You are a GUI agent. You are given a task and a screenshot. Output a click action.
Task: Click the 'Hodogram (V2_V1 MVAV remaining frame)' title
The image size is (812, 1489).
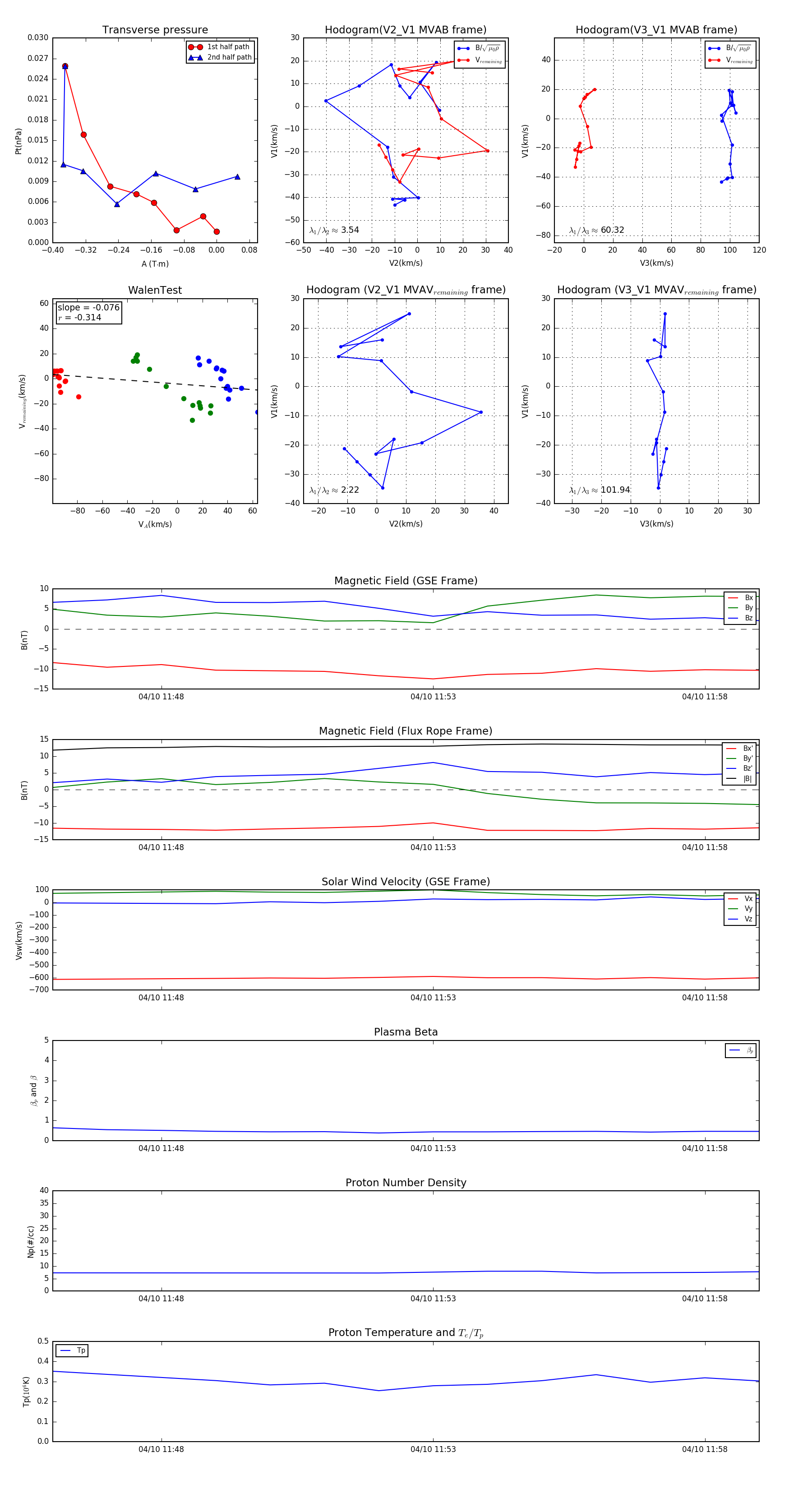(x=406, y=290)
